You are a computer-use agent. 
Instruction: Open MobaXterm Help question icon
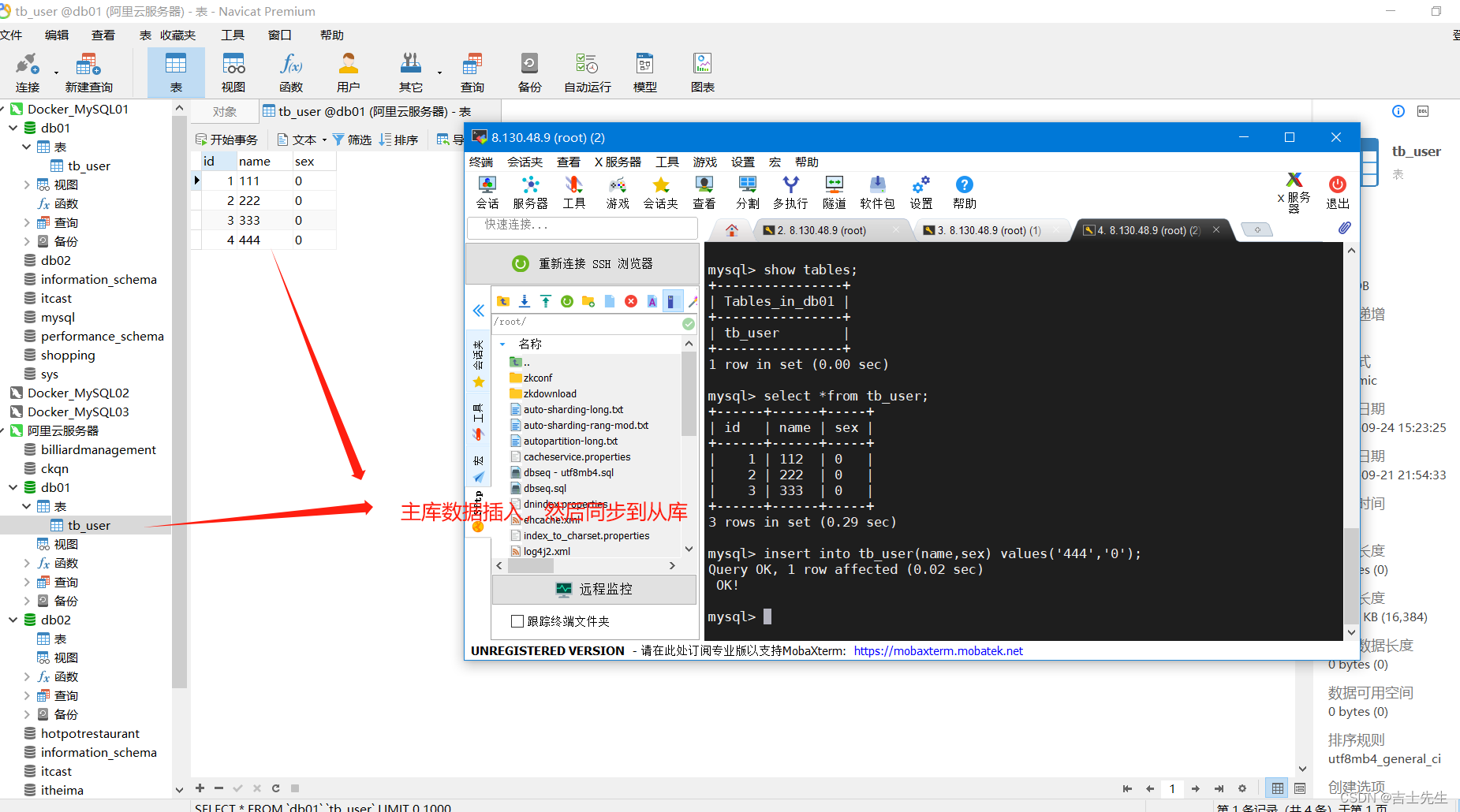[x=964, y=192]
